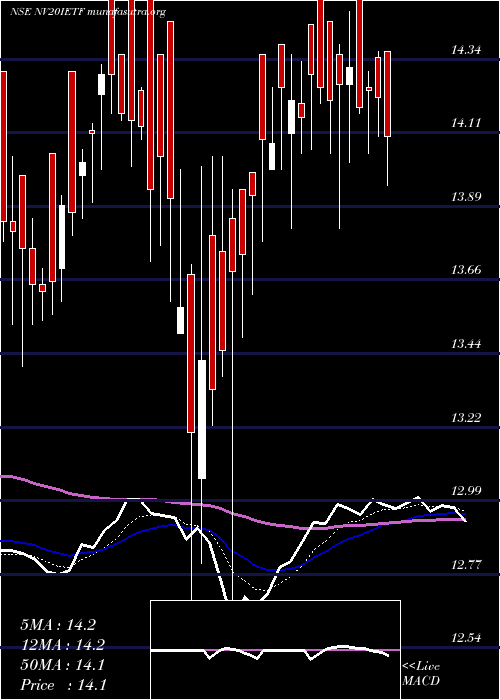Click the Price : 14.1 value
This screenshot has width=500, height=700.
pyautogui.click(x=62, y=685)
